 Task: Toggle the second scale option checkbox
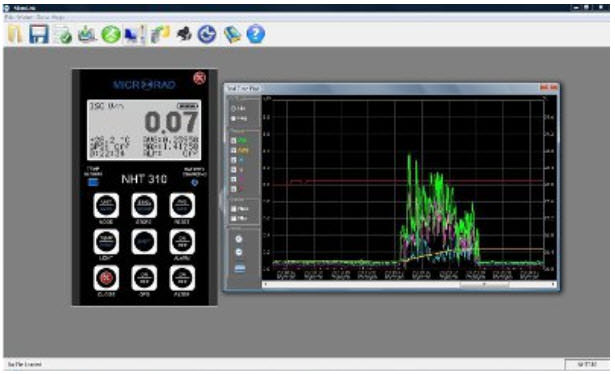(x=234, y=118)
